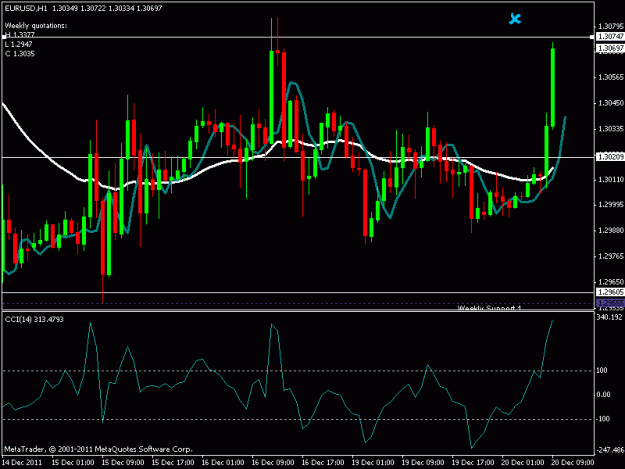
Task: Click the current price label 1.30697
Action: 611,48
